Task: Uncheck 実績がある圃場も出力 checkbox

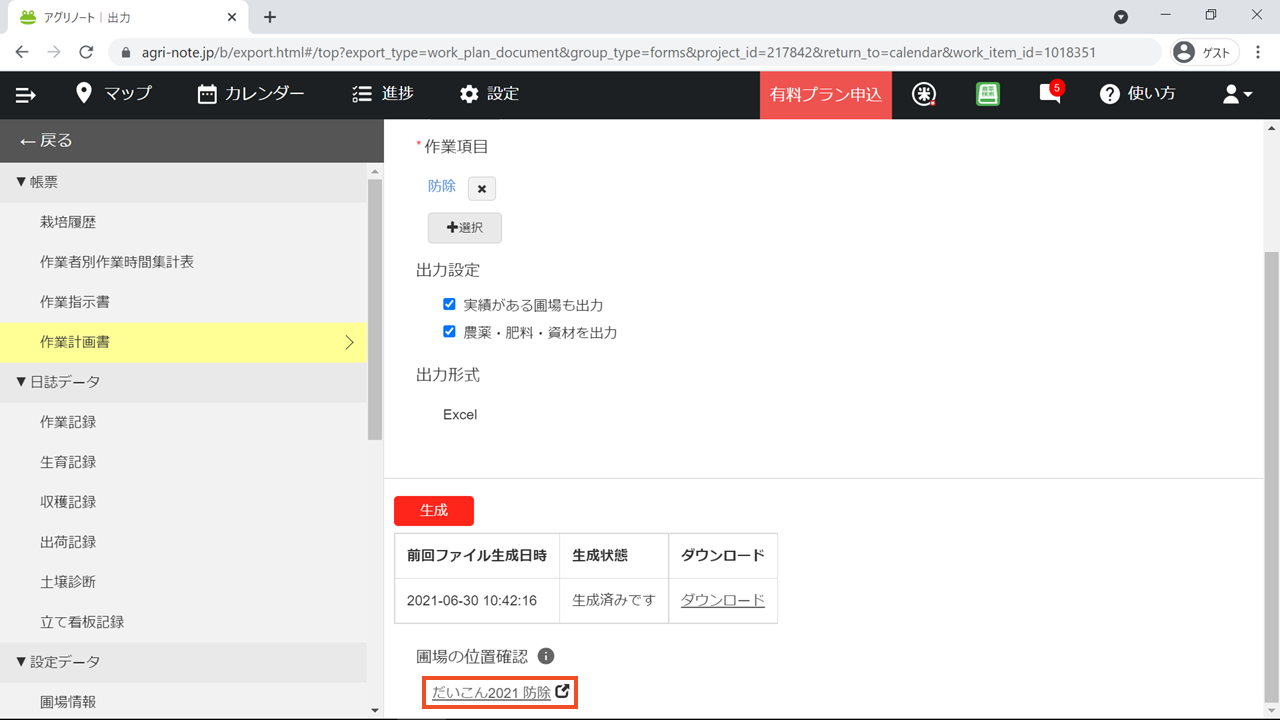Action: click(449, 304)
